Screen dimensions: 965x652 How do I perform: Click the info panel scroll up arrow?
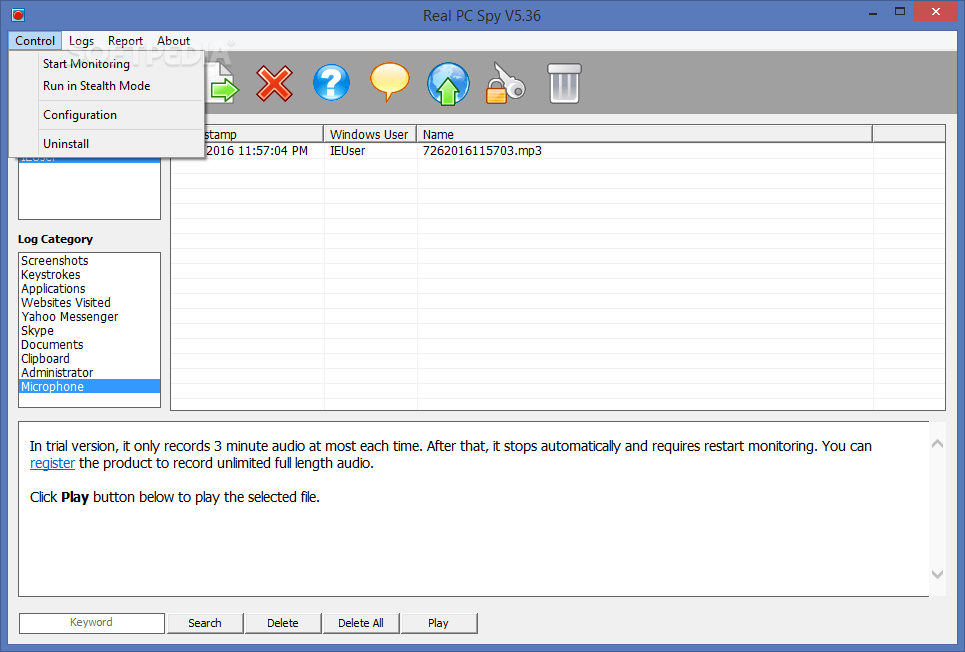(x=937, y=443)
